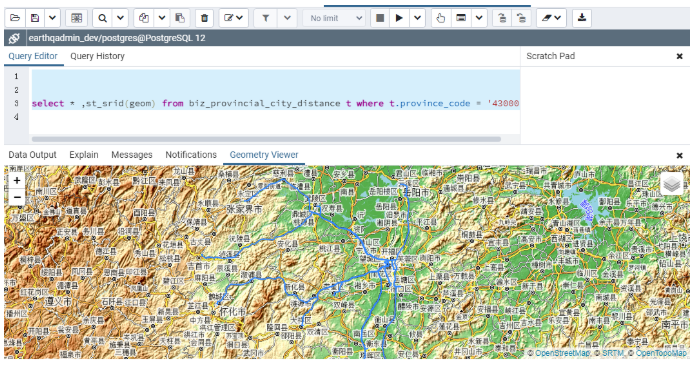The width and height of the screenshot is (694, 365).
Task: Click the Filter funnel icon
Action: pos(266,18)
